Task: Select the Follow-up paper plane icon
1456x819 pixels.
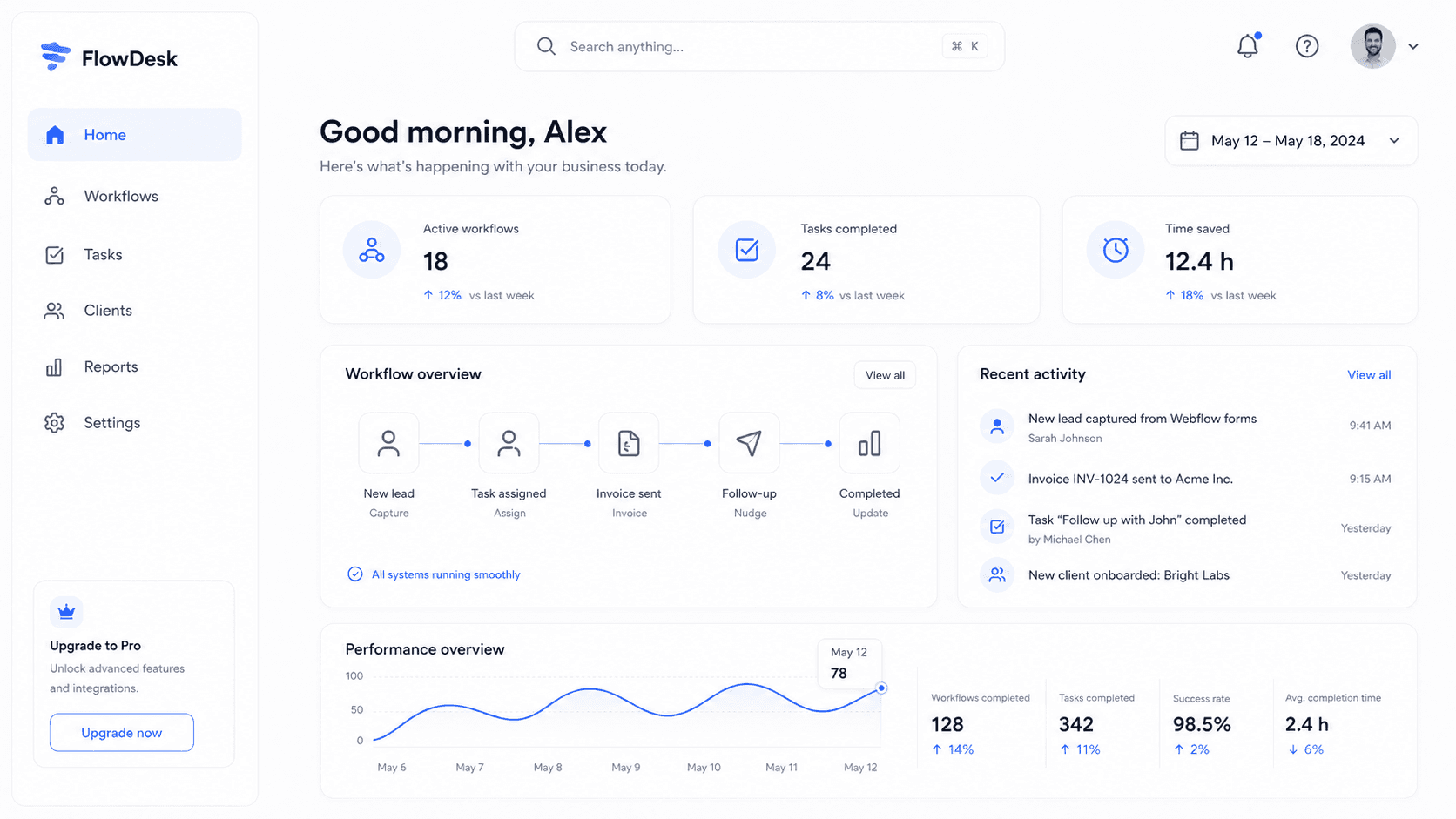Action: click(x=749, y=443)
